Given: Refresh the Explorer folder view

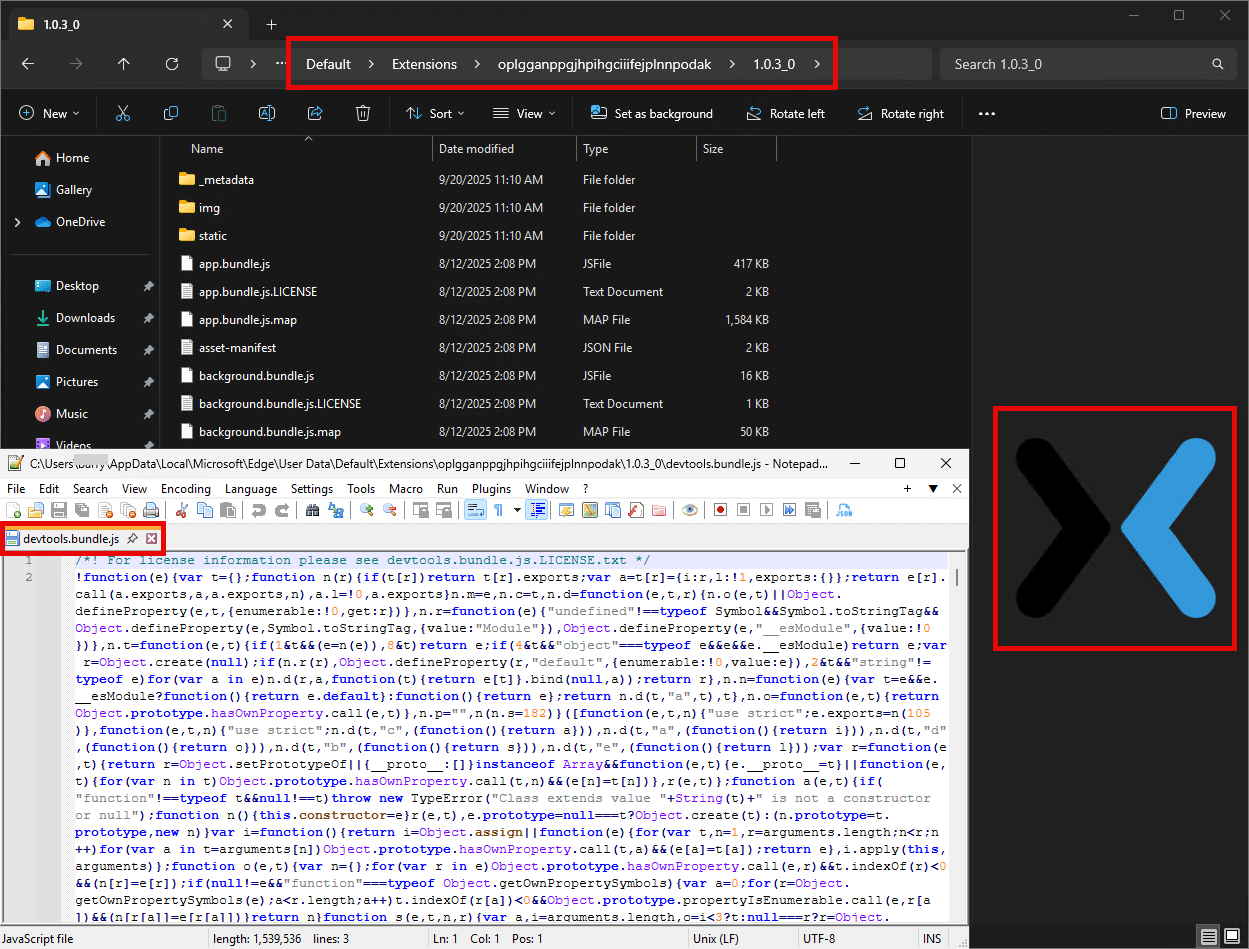Looking at the screenshot, I should [172, 64].
